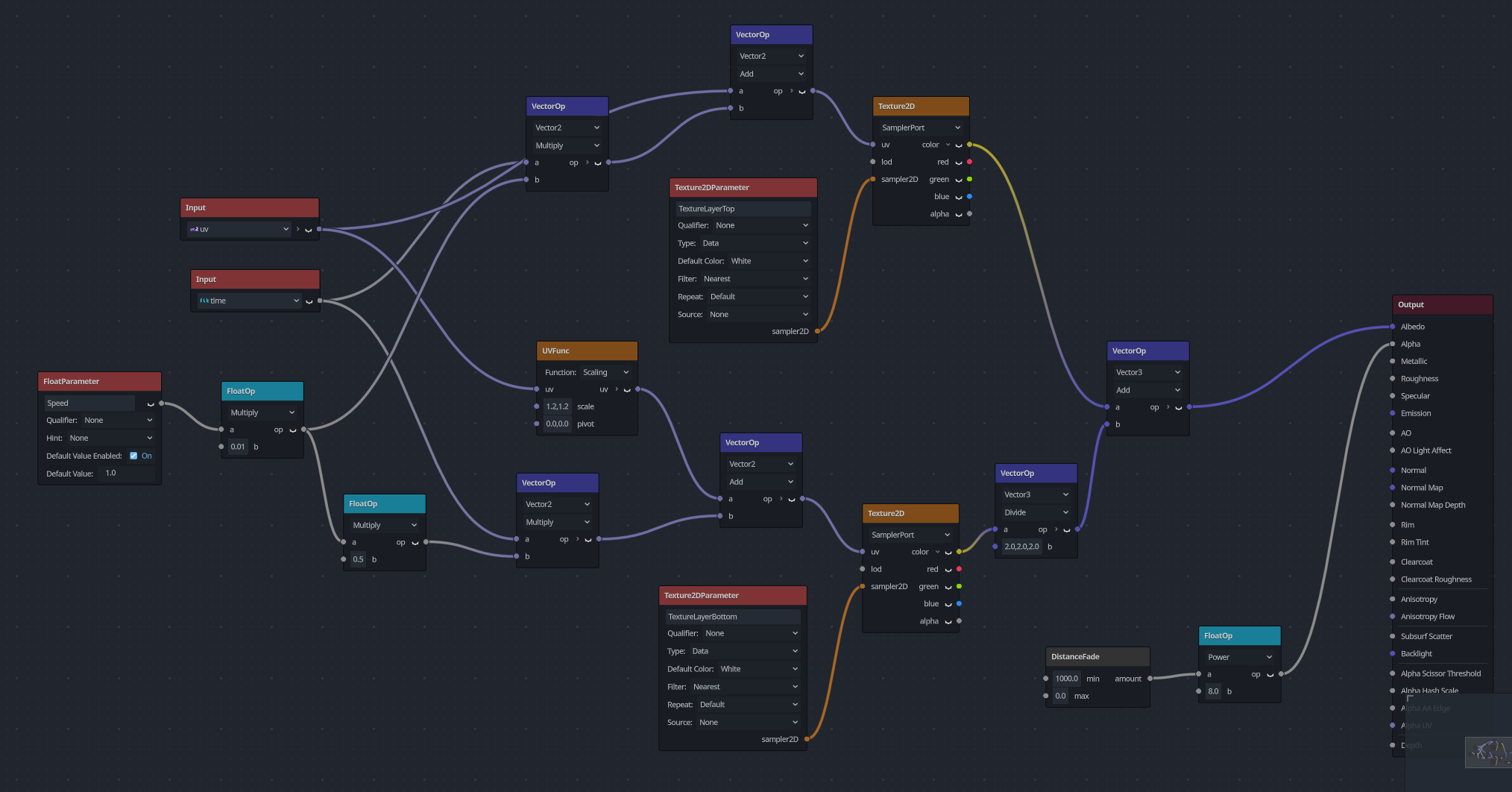The height and width of the screenshot is (792, 1512).
Task: Open the UVFunc Function Scaling dropdown
Action: (606, 372)
